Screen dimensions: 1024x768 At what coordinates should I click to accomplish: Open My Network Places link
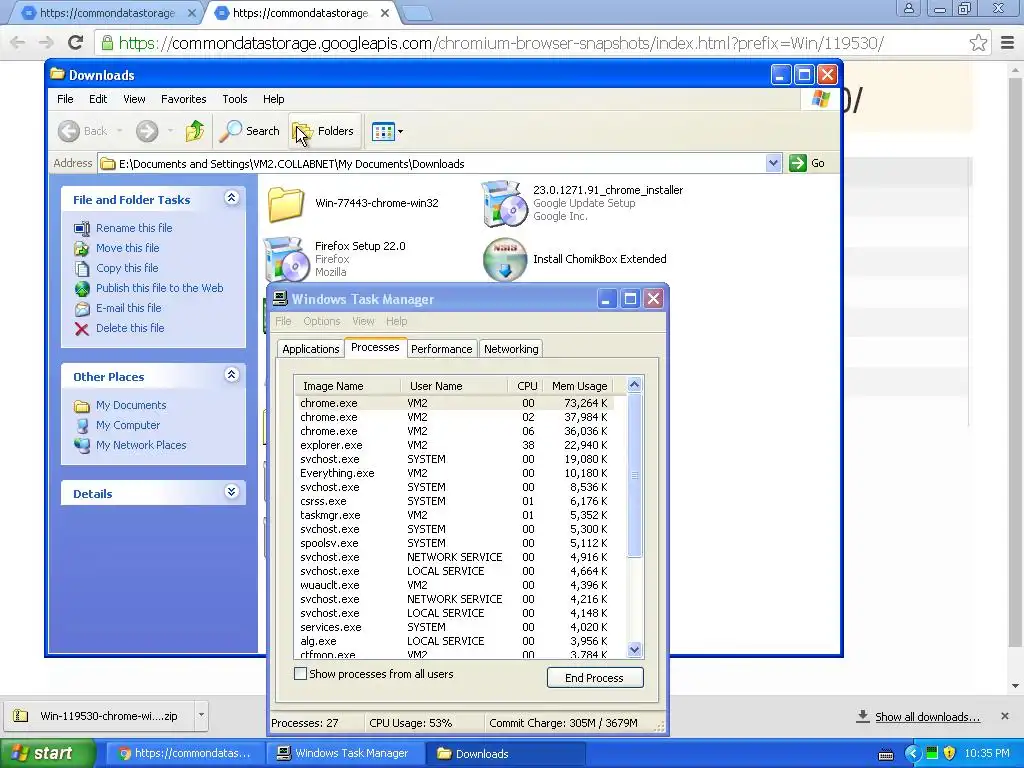(x=141, y=445)
